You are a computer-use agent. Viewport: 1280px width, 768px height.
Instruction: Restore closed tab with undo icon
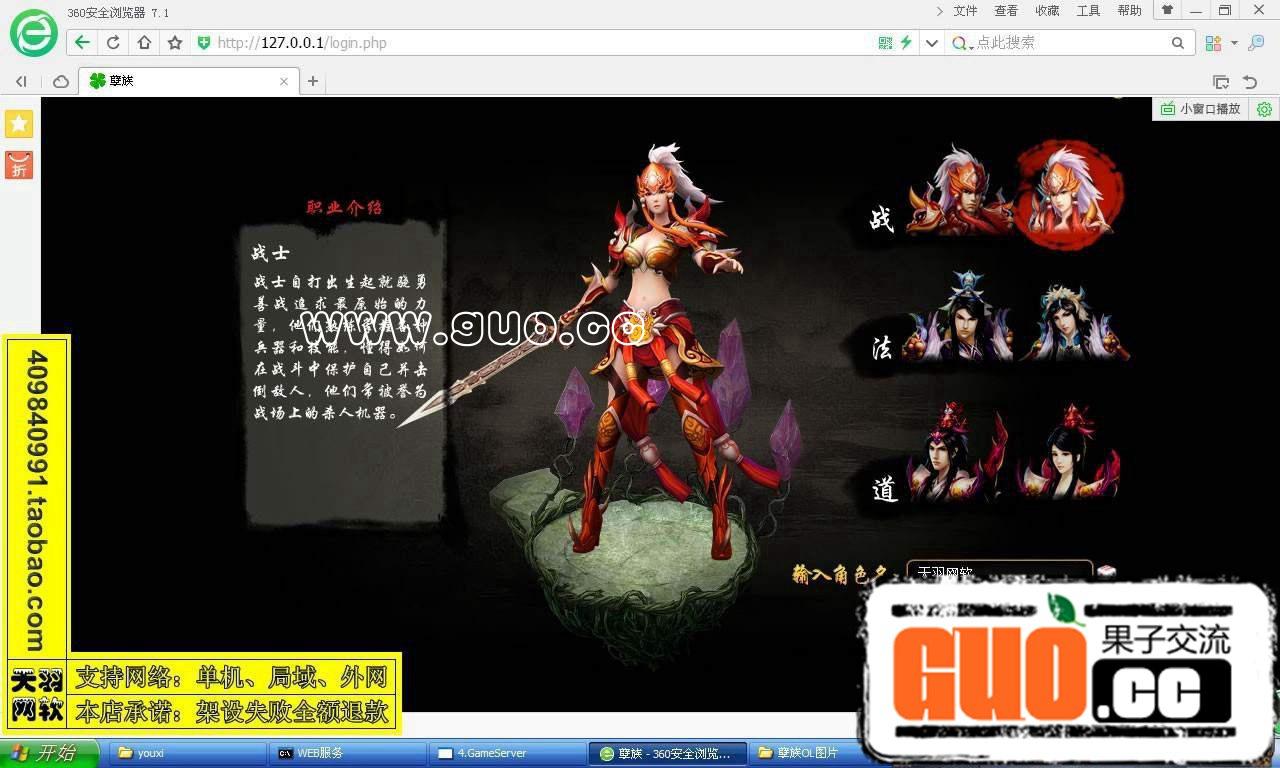coord(1250,82)
